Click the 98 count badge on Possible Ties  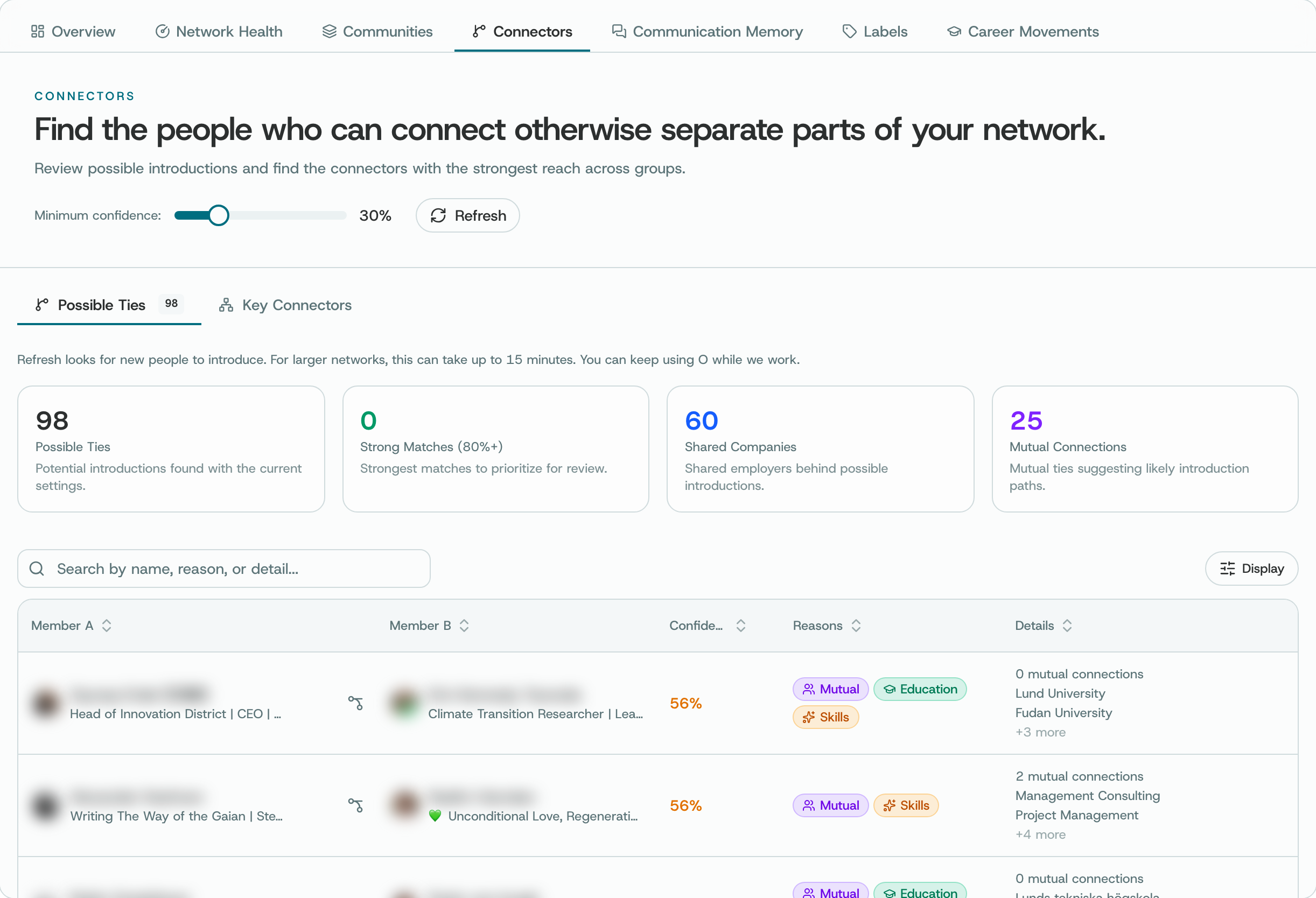171,304
